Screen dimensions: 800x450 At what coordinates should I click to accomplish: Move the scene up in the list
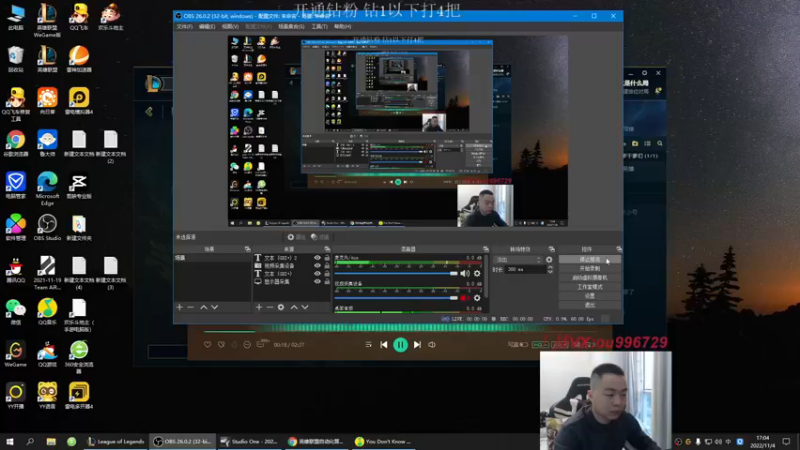coord(204,307)
